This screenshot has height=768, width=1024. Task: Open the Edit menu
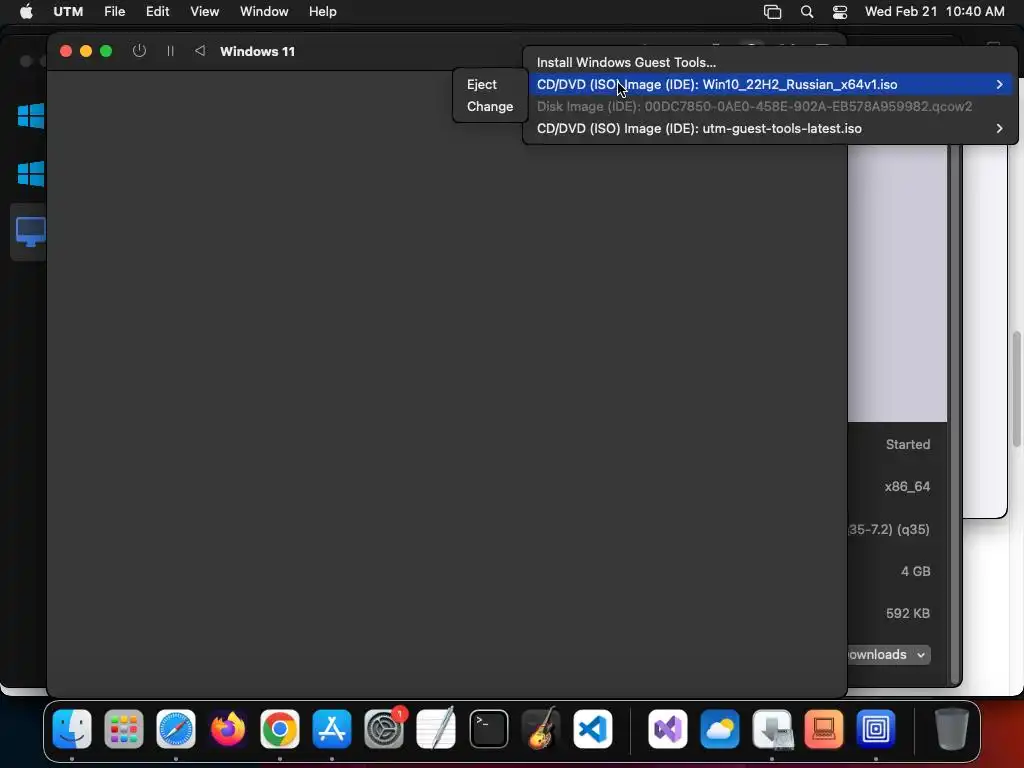(x=157, y=12)
